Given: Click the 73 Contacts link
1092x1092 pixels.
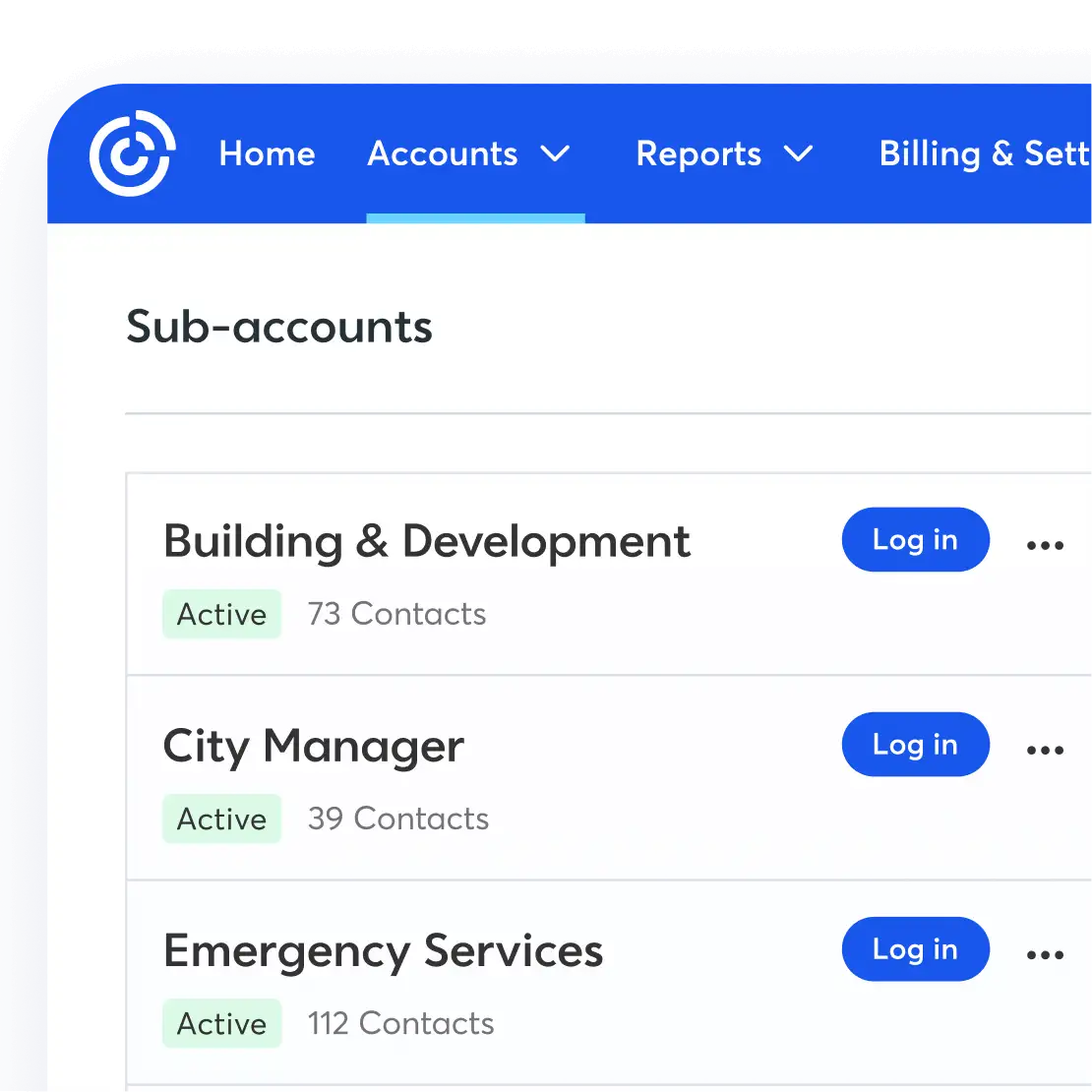Looking at the screenshot, I should (396, 614).
